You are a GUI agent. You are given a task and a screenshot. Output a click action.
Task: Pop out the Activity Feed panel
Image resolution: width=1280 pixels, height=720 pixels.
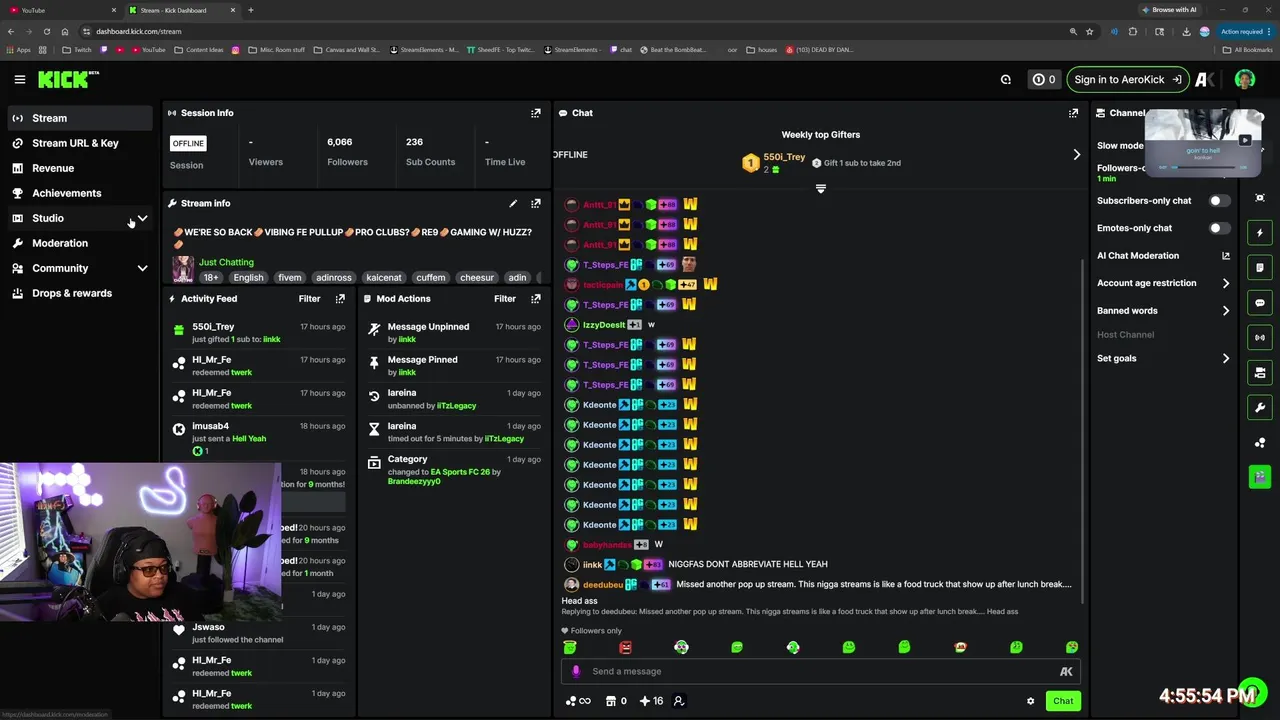tap(340, 298)
